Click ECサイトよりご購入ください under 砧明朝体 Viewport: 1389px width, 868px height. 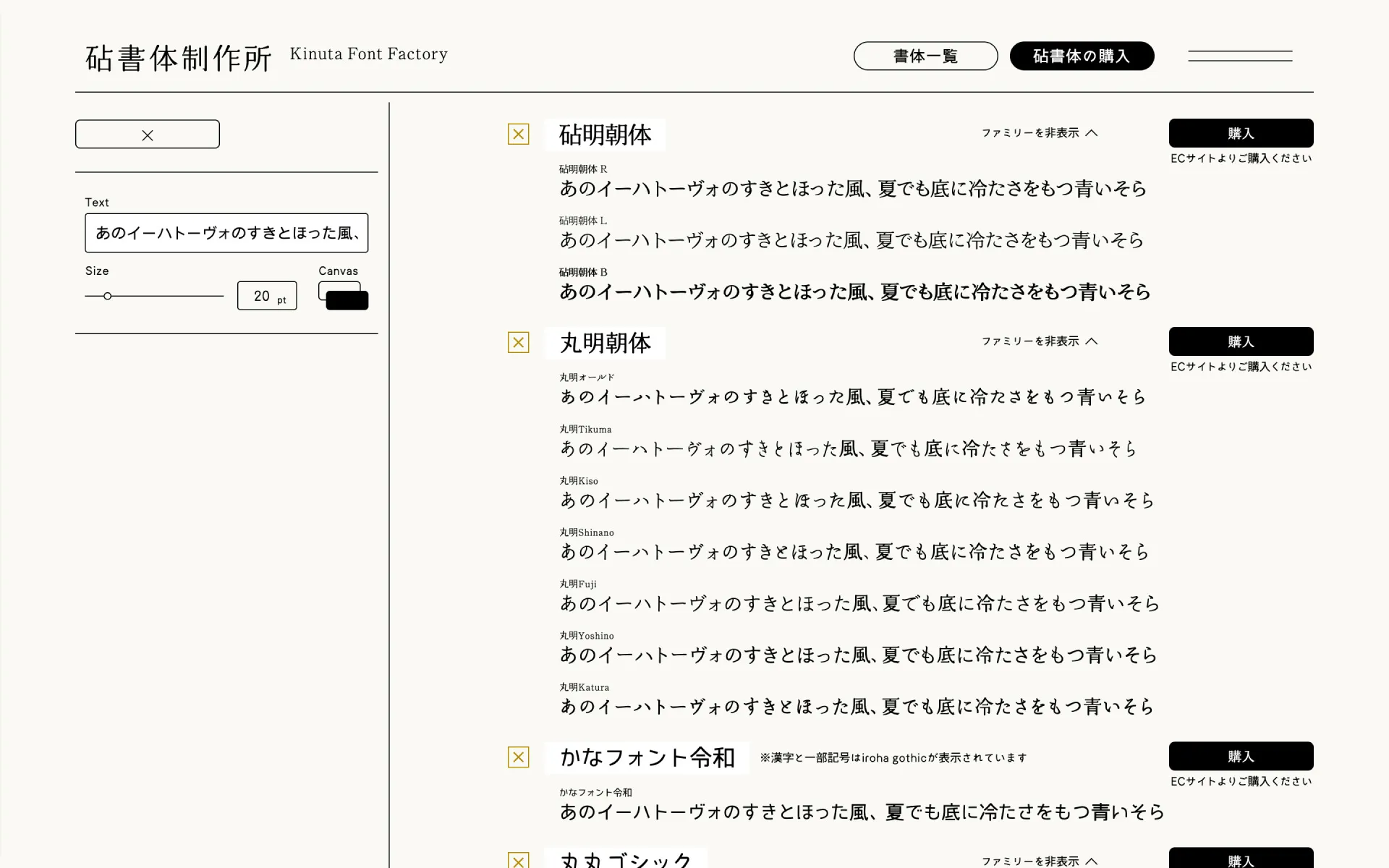(x=1241, y=158)
